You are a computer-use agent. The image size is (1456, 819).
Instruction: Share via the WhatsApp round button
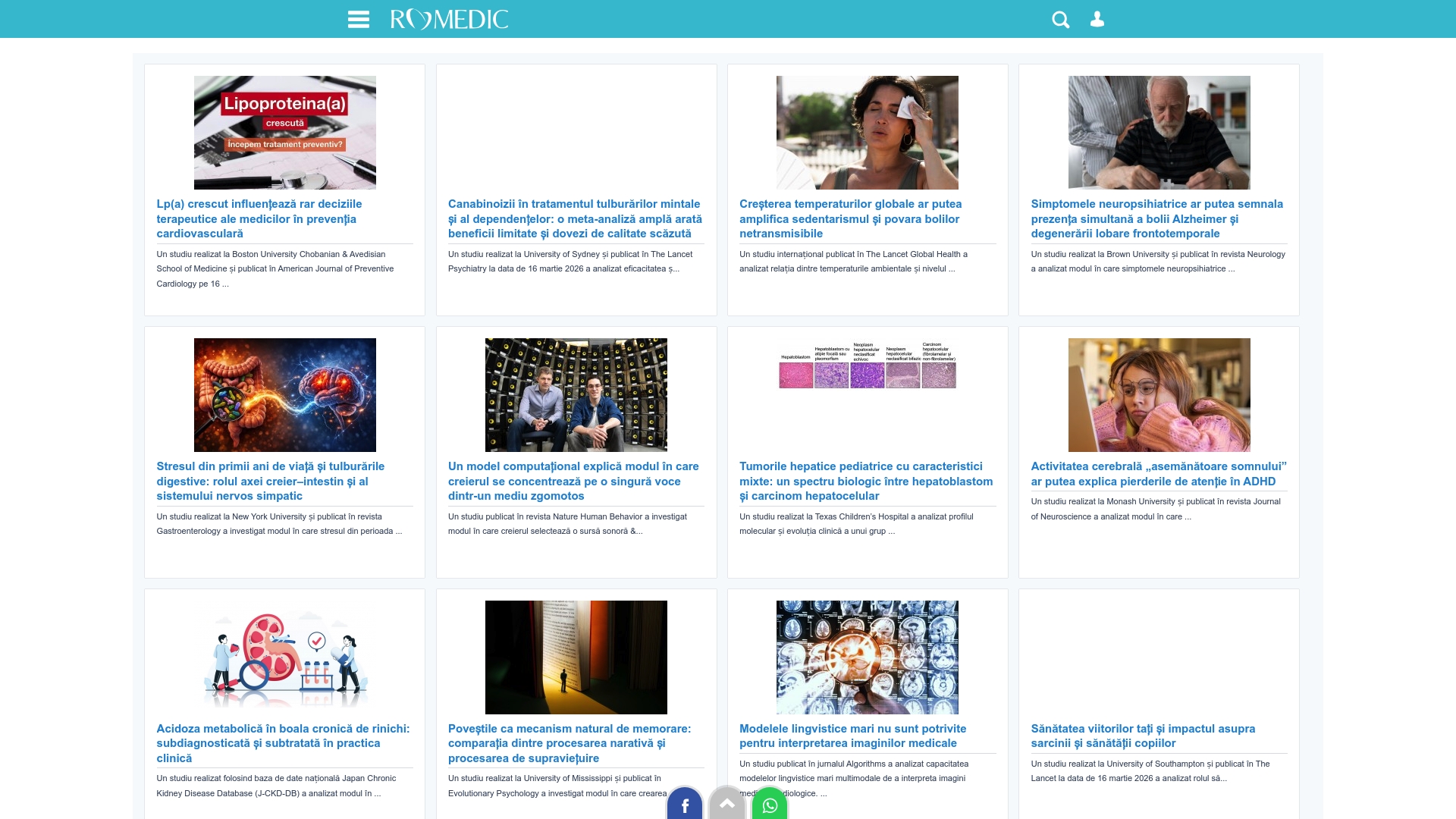(770, 804)
